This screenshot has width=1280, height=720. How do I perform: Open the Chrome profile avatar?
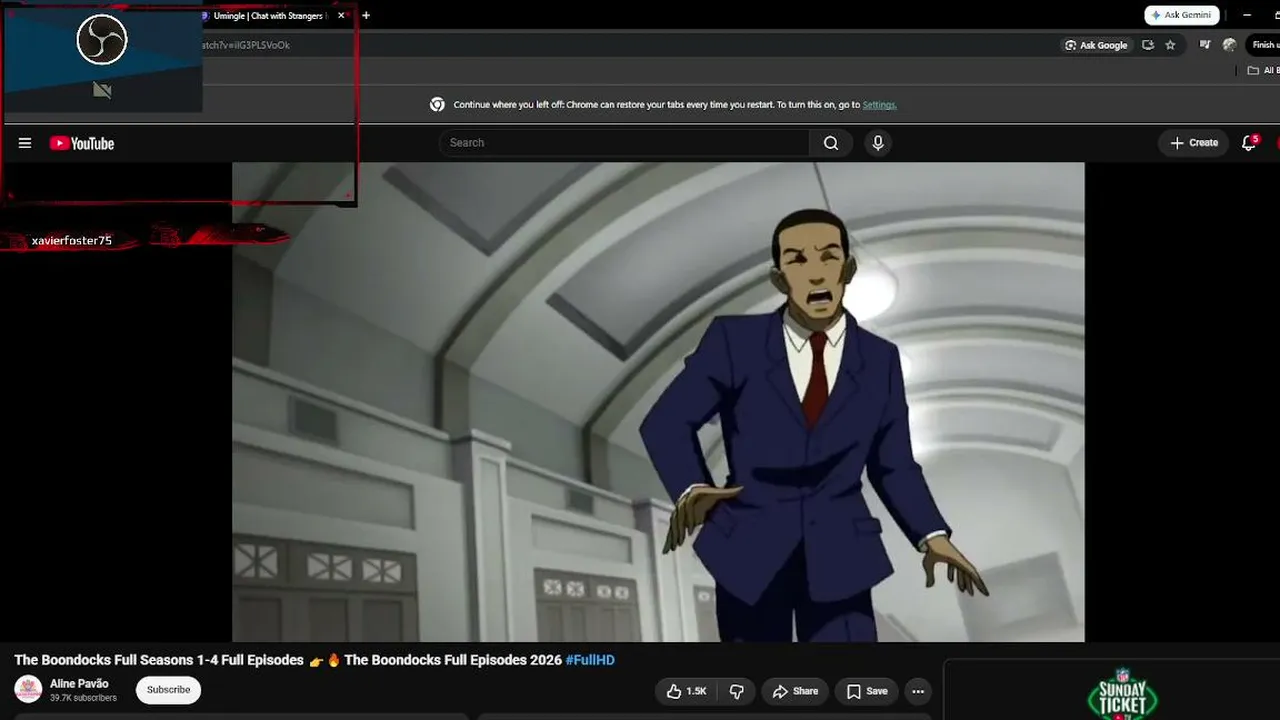pos(1229,45)
